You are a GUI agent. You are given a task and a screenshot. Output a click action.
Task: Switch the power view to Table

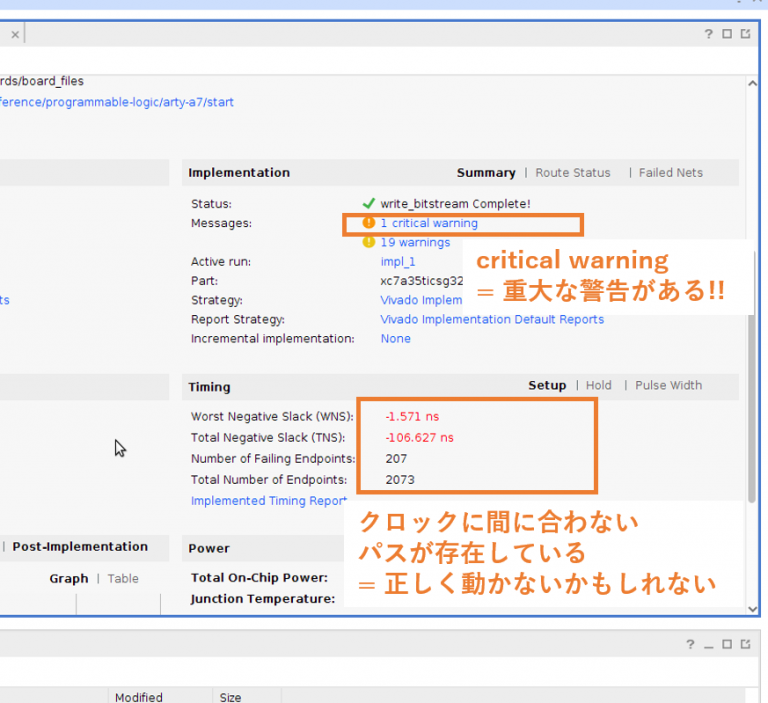[x=123, y=579]
